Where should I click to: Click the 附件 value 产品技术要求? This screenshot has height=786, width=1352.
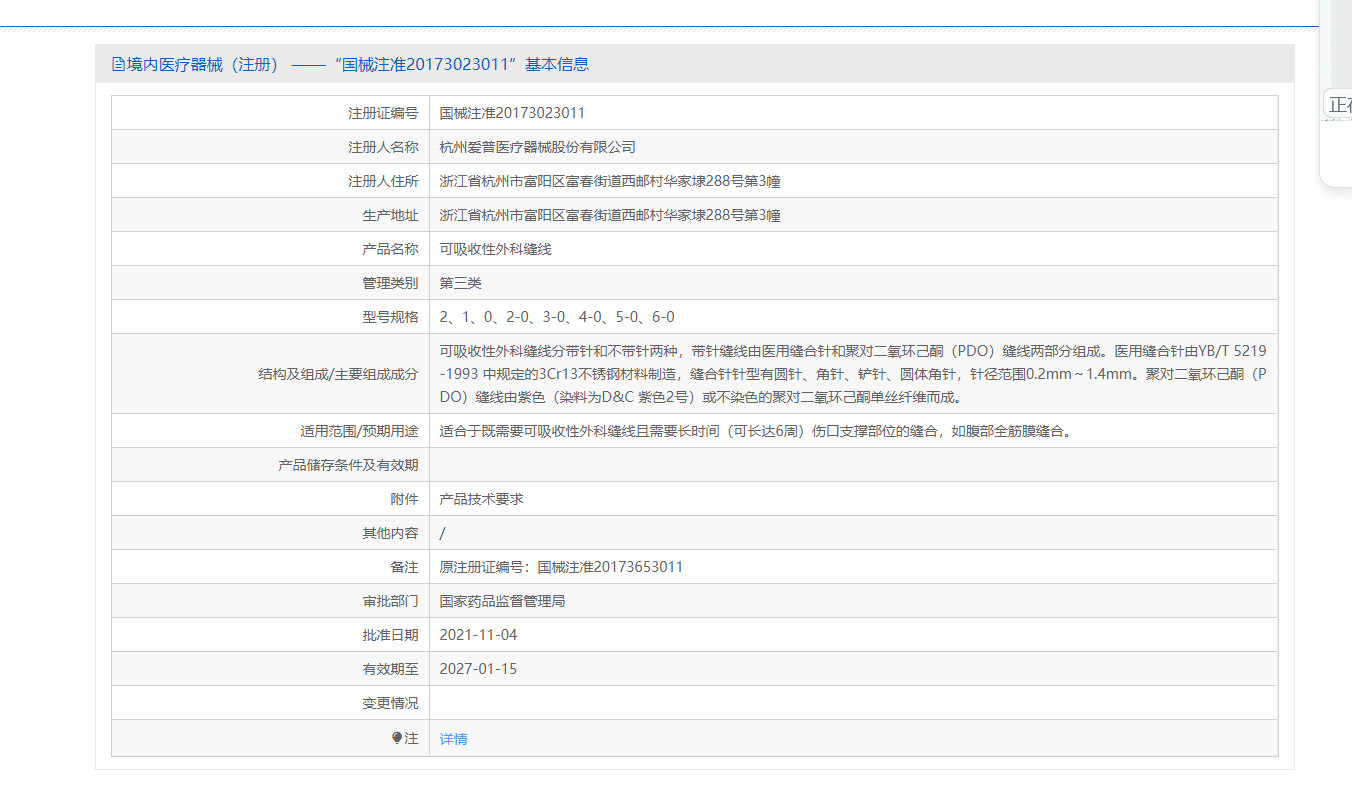pos(482,499)
